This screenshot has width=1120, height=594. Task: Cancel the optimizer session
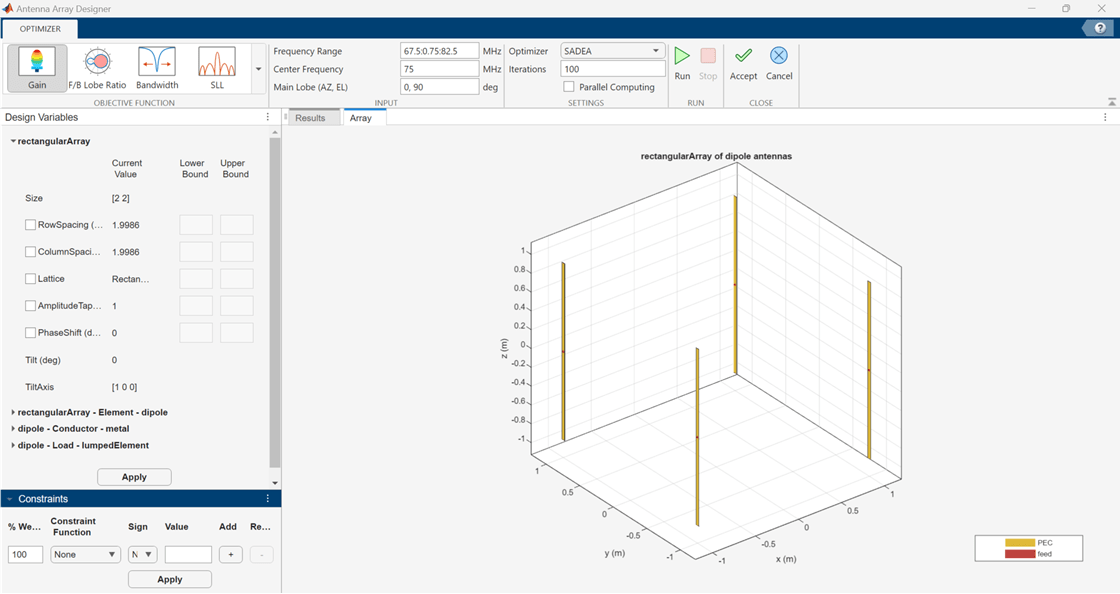click(779, 62)
